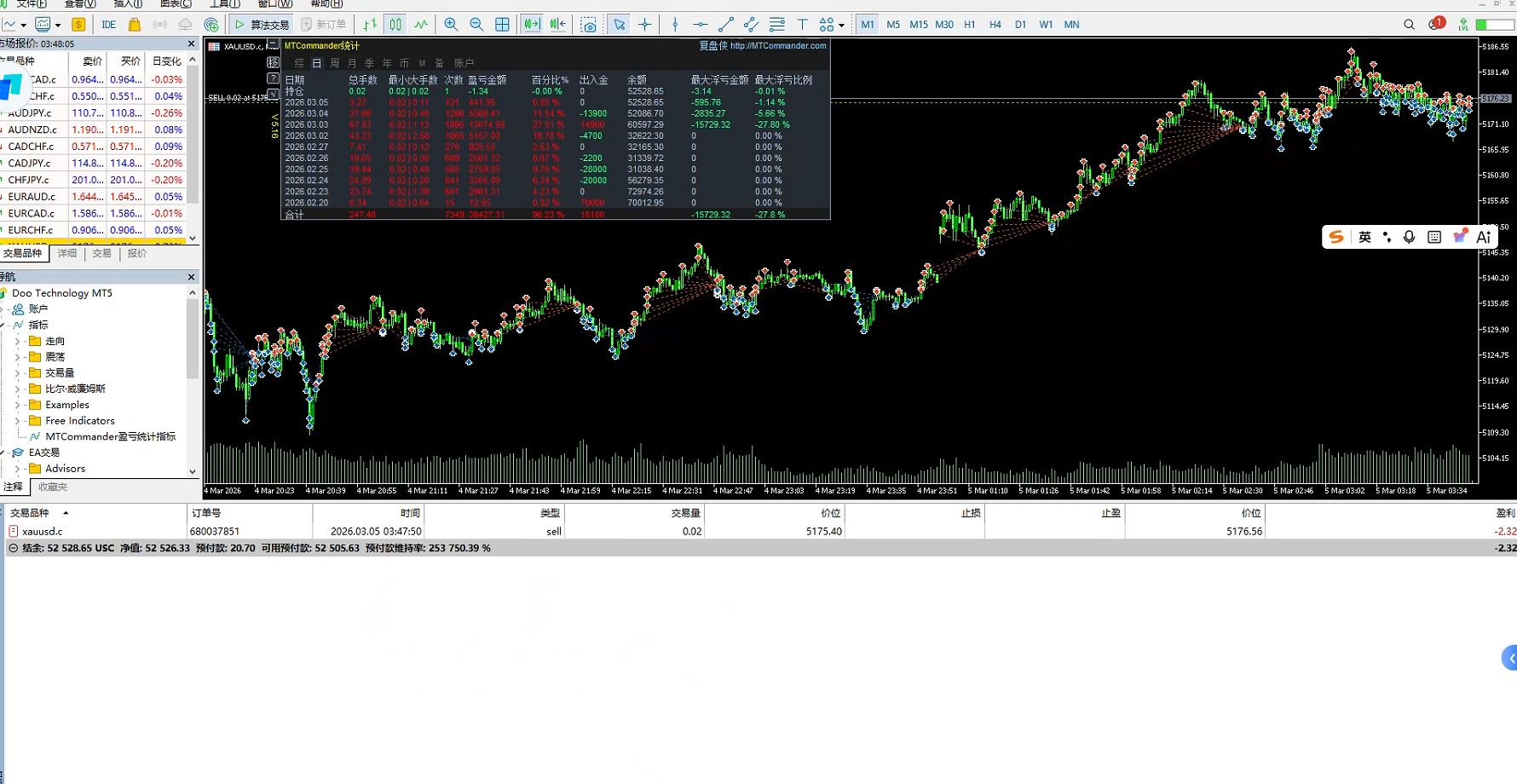1517x784 pixels.
Task: Switch to the H1 timeframe
Action: click(969, 25)
